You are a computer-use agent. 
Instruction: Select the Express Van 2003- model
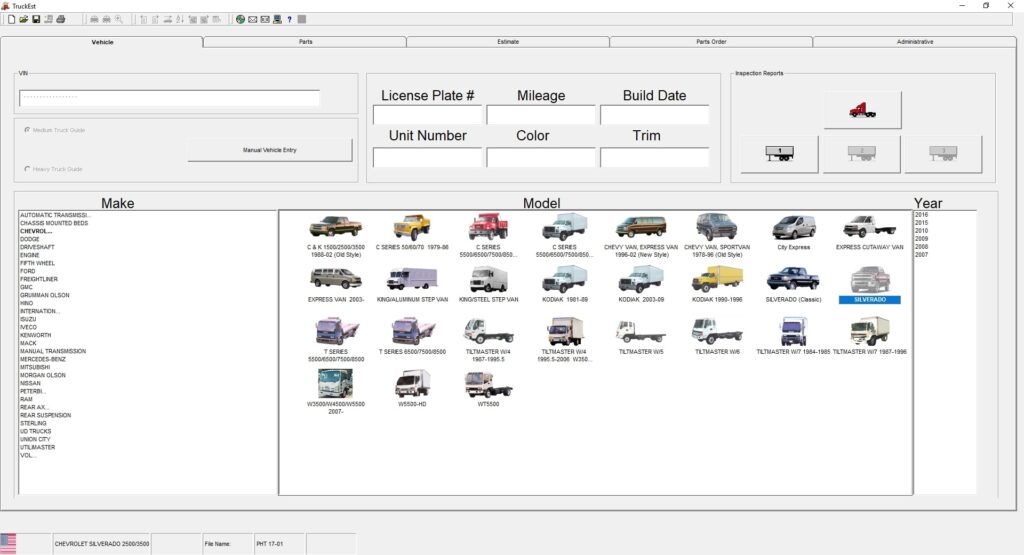click(336, 285)
